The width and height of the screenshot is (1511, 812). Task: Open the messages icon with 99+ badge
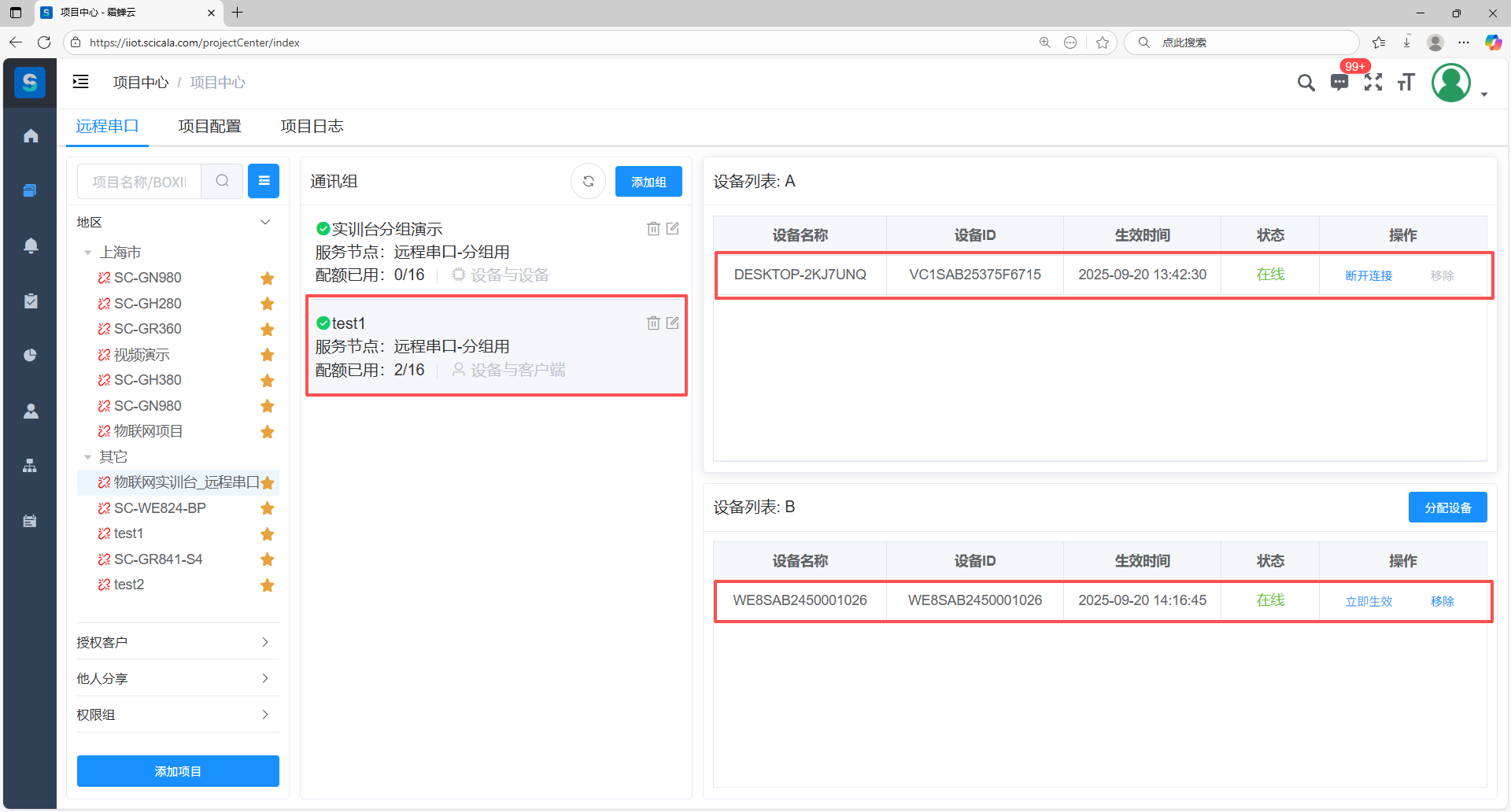pos(1339,83)
